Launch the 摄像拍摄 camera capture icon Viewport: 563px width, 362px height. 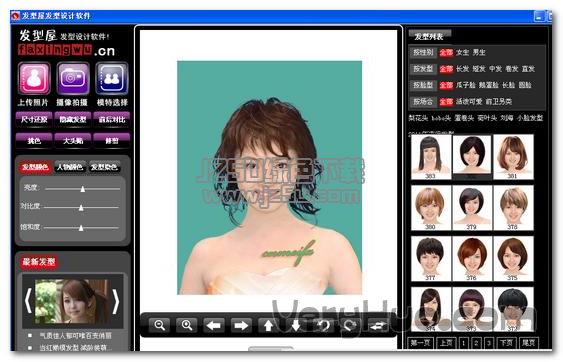coord(73,78)
